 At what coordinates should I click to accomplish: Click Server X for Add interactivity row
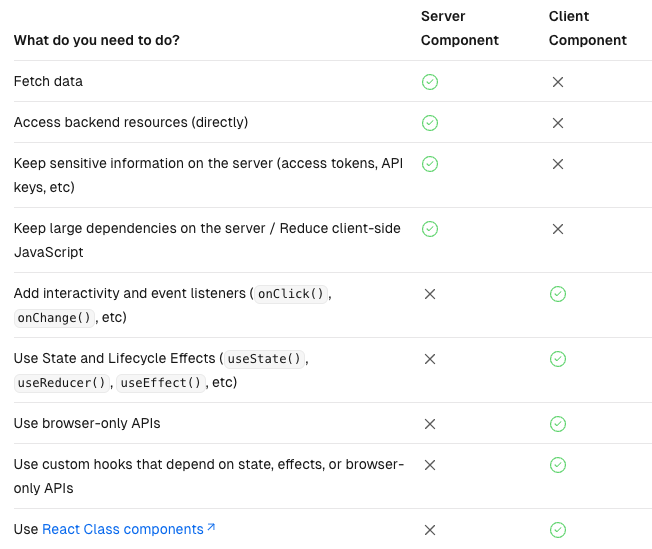tap(430, 294)
